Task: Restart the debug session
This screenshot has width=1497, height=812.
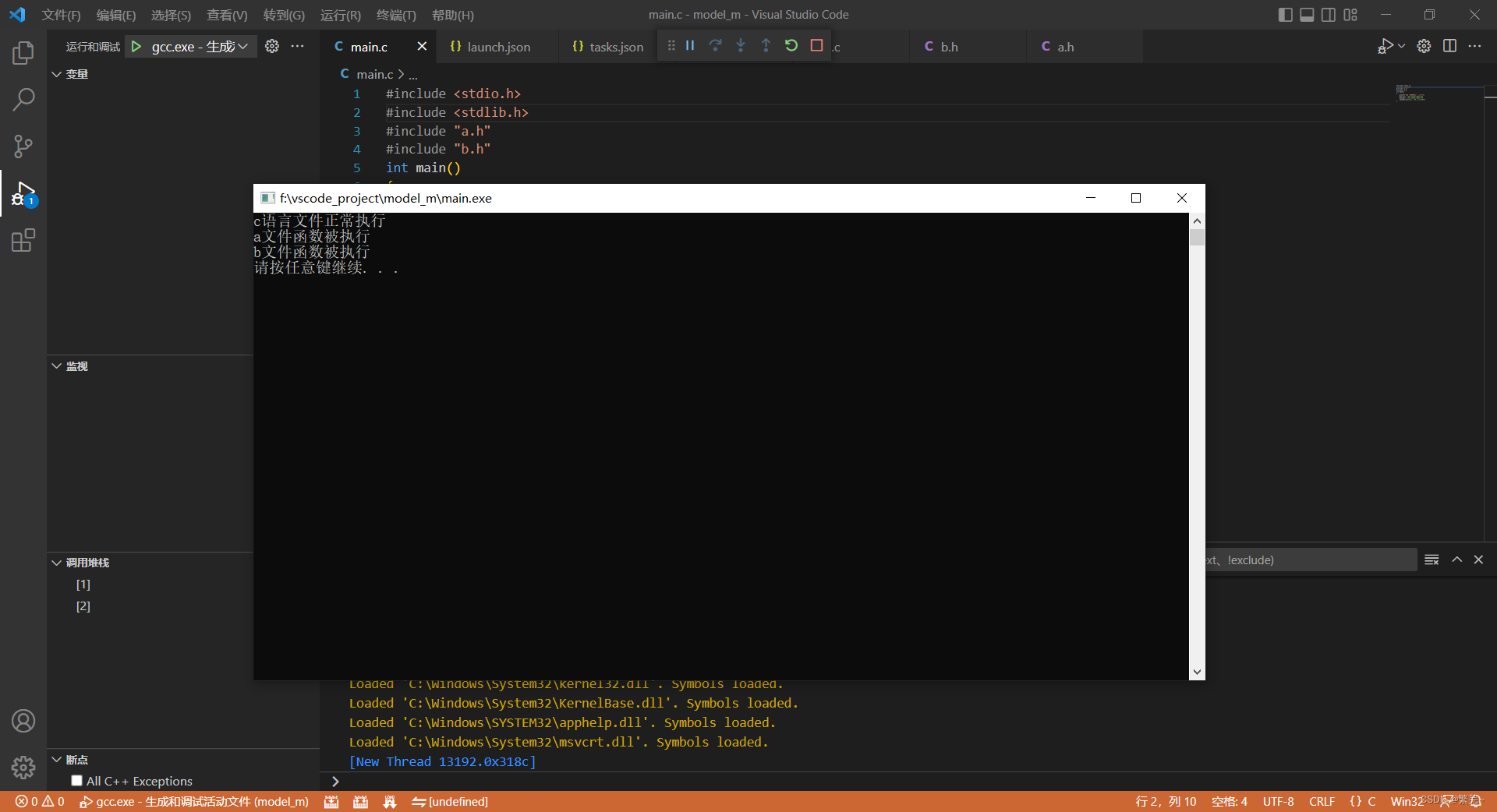Action: pyautogui.click(x=791, y=45)
